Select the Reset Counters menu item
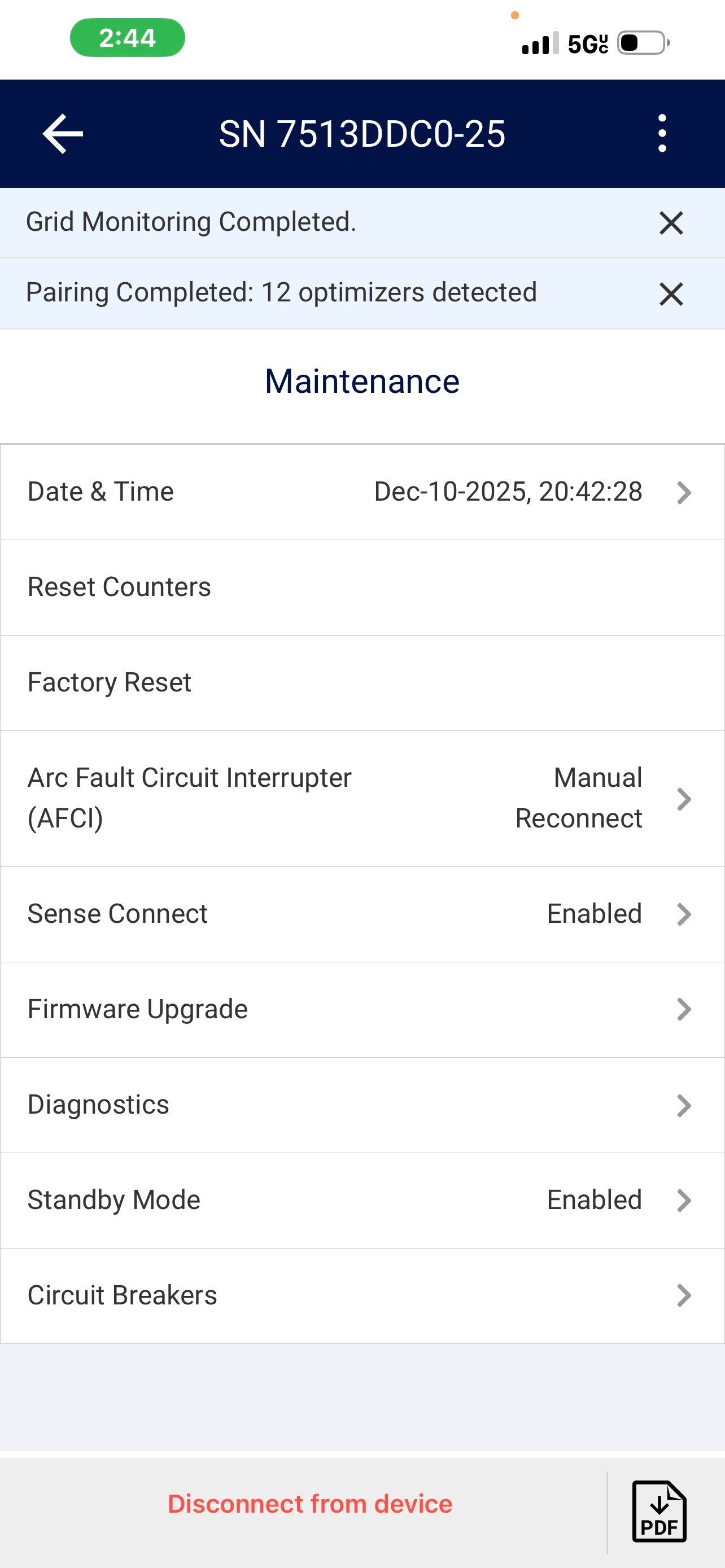This screenshot has height=1568, width=725. coord(119,588)
